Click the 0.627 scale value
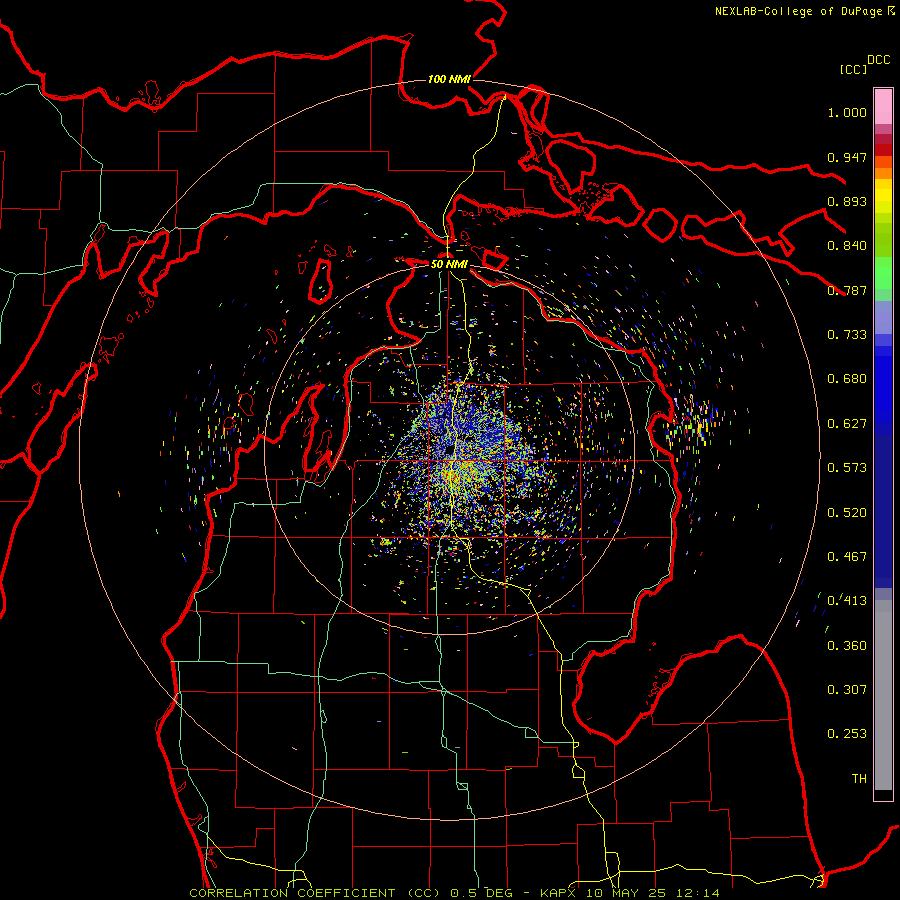This screenshot has width=900, height=900. [847, 424]
